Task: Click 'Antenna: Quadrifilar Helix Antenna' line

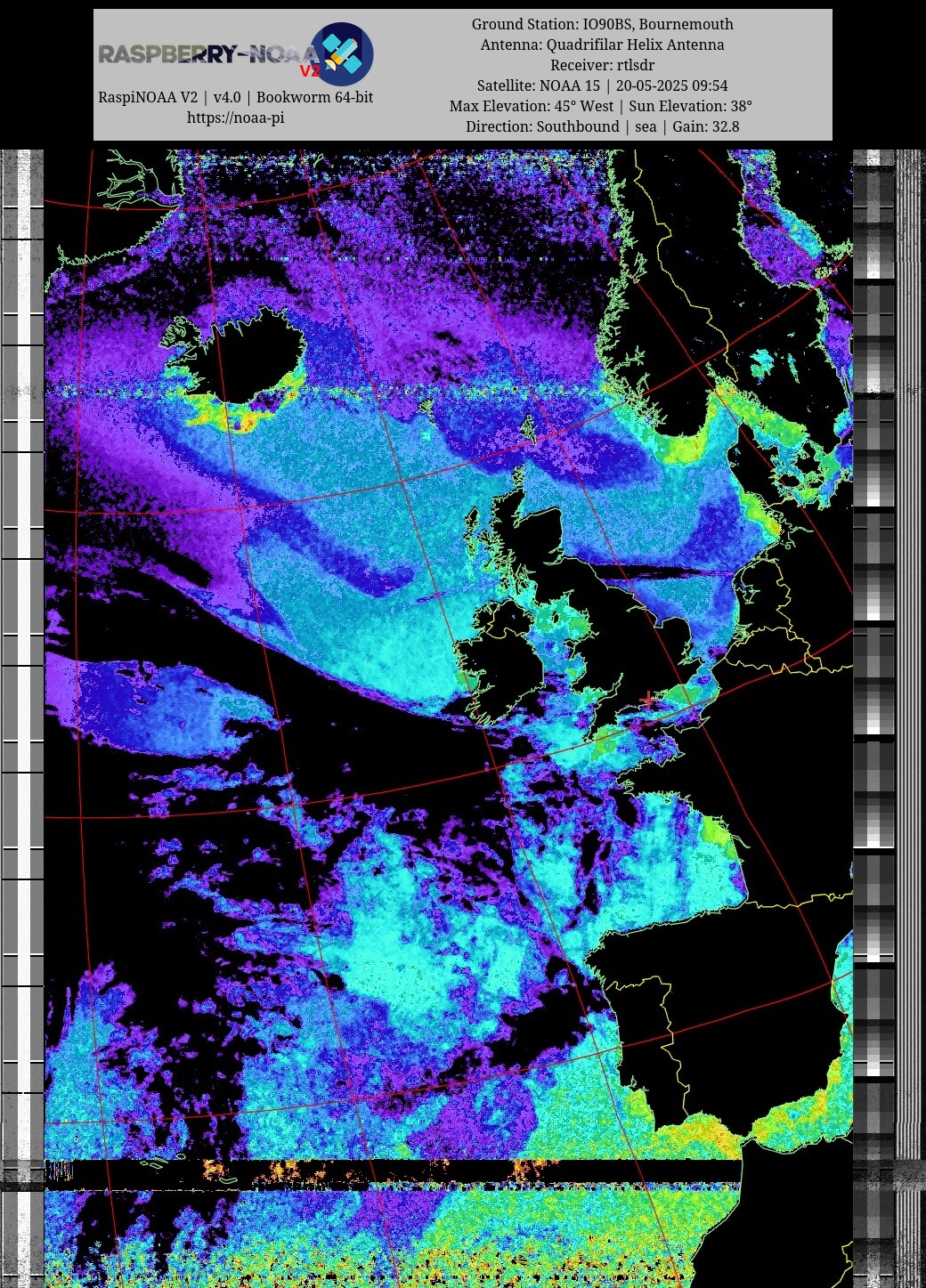Action: (x=603, y=45)
